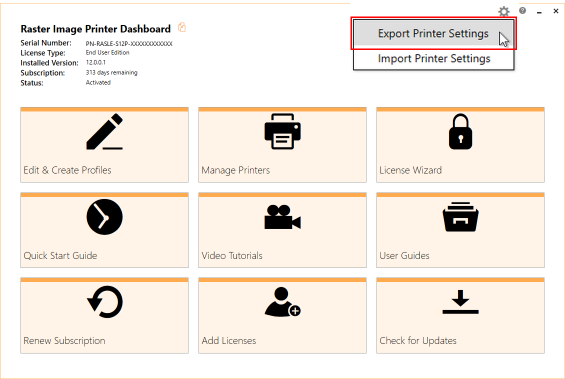
Task: Click the circular arrow icon in Renew Subscription tile
Action: tap(105, 302)
